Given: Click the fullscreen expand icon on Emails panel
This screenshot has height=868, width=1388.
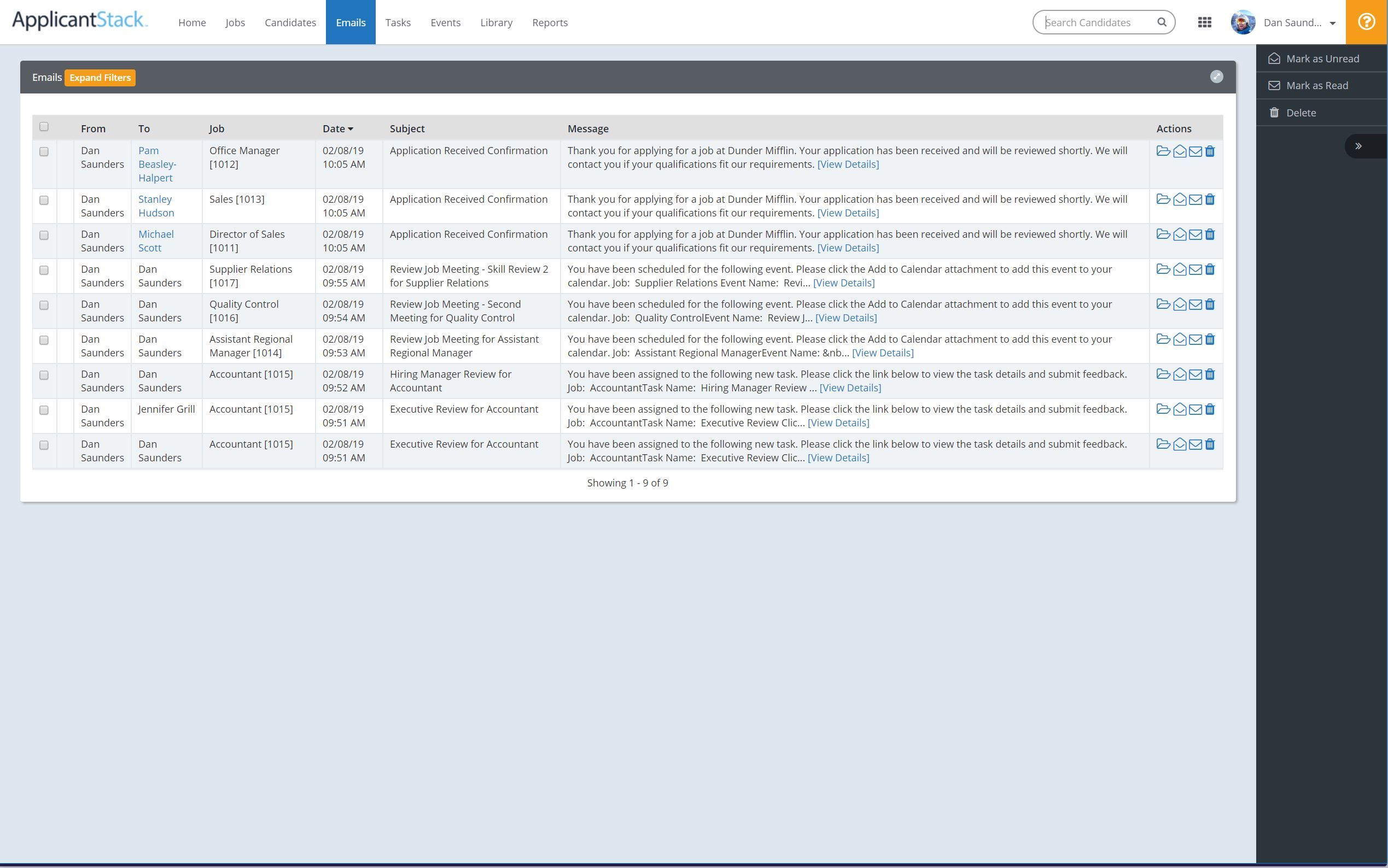Looking at the screenshot, I should click(1216, 77).
